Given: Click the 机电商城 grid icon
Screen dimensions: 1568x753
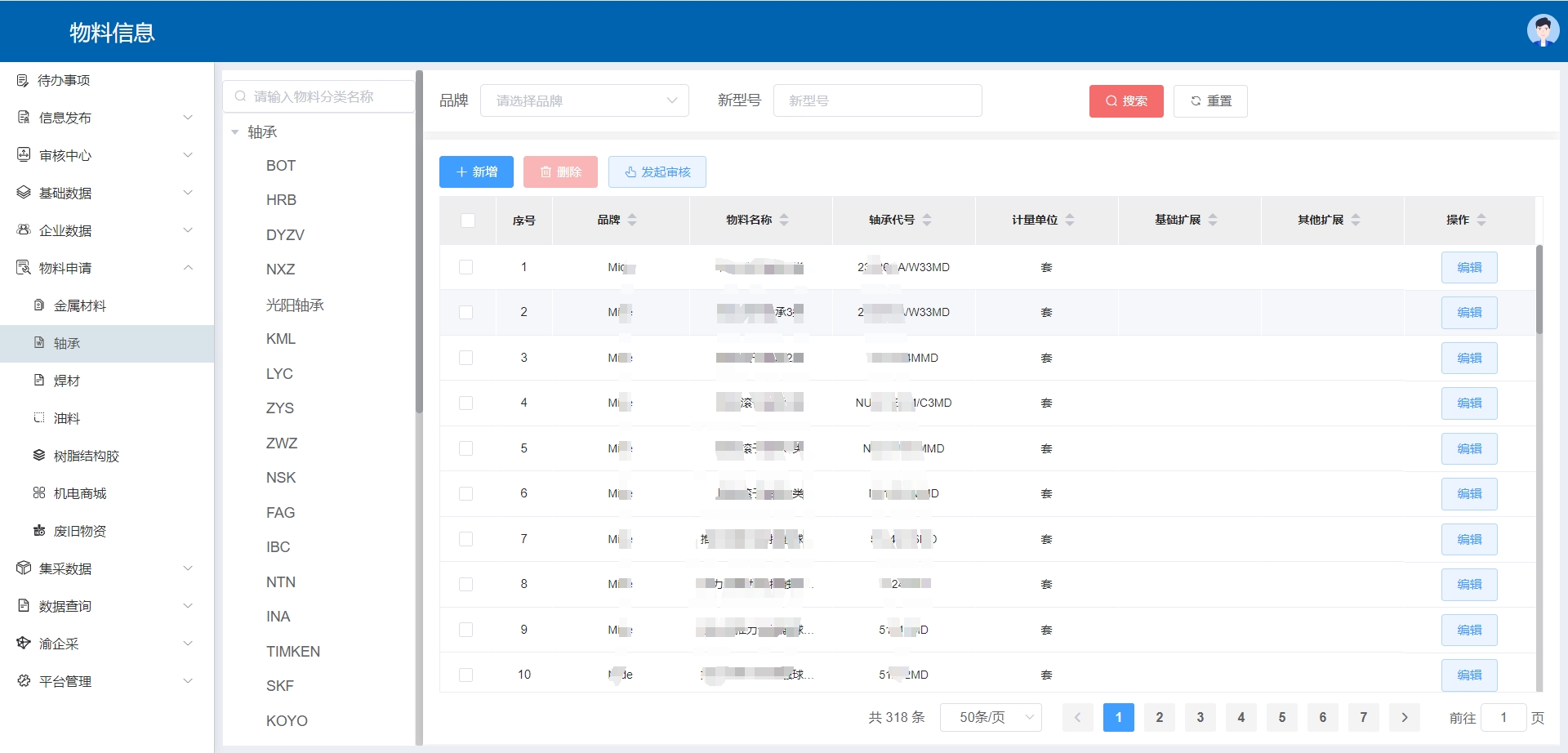Looking at the screenshot, I should click(38, 493).
